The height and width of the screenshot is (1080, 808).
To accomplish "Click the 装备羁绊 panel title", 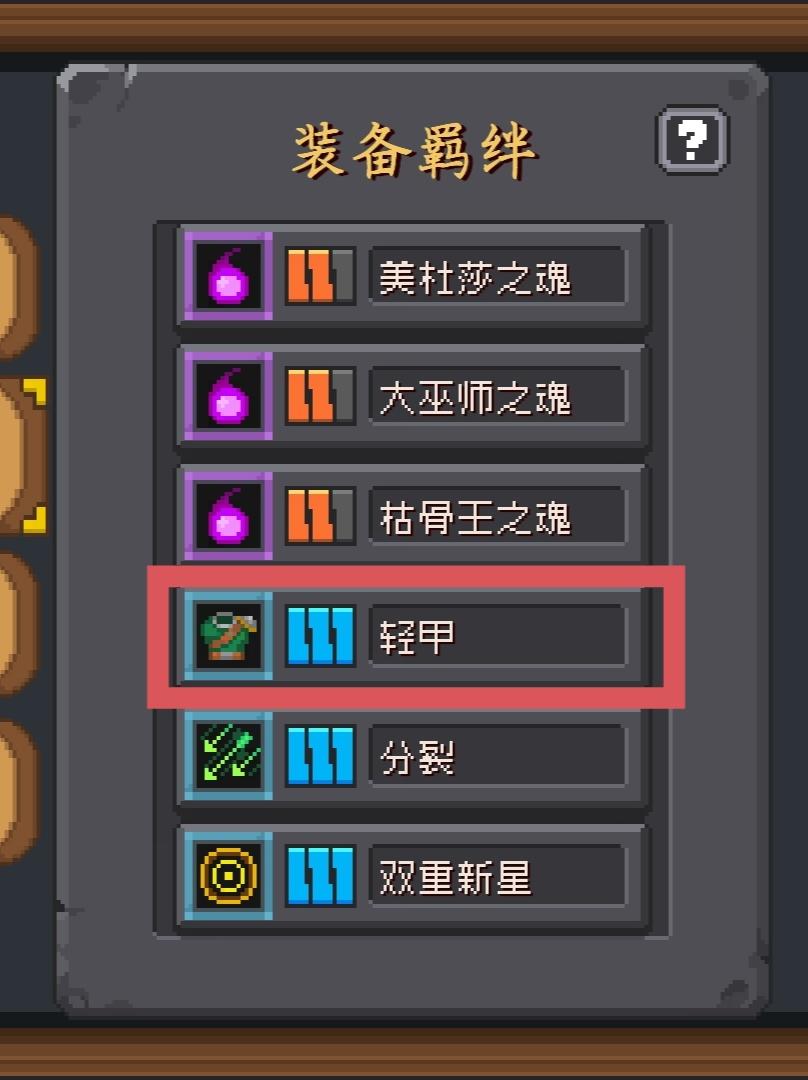I will pyautogui.click(x=415, y=151).
